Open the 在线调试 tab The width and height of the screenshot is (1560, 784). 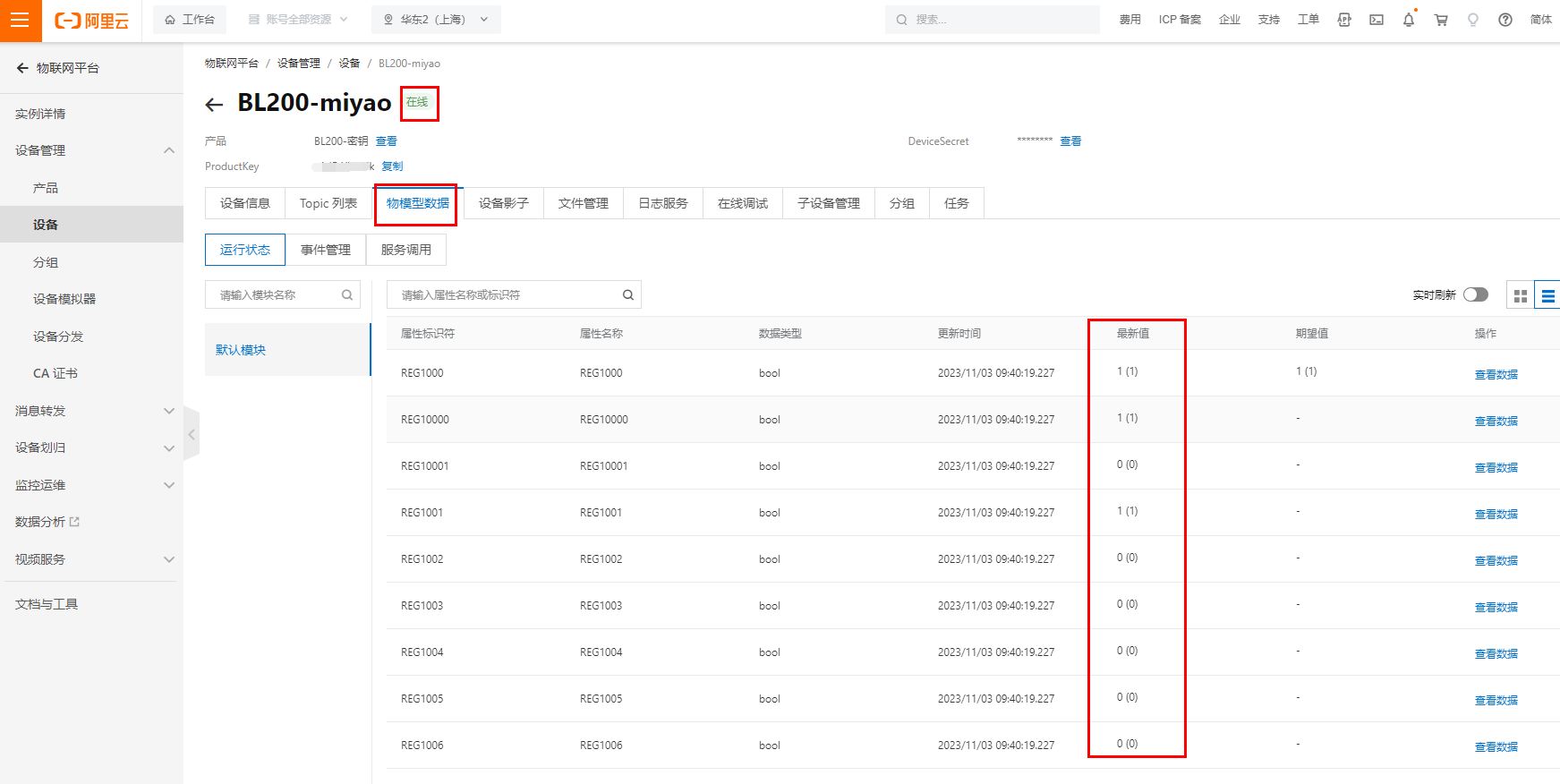pyautogui.click(x=743, y=203)
